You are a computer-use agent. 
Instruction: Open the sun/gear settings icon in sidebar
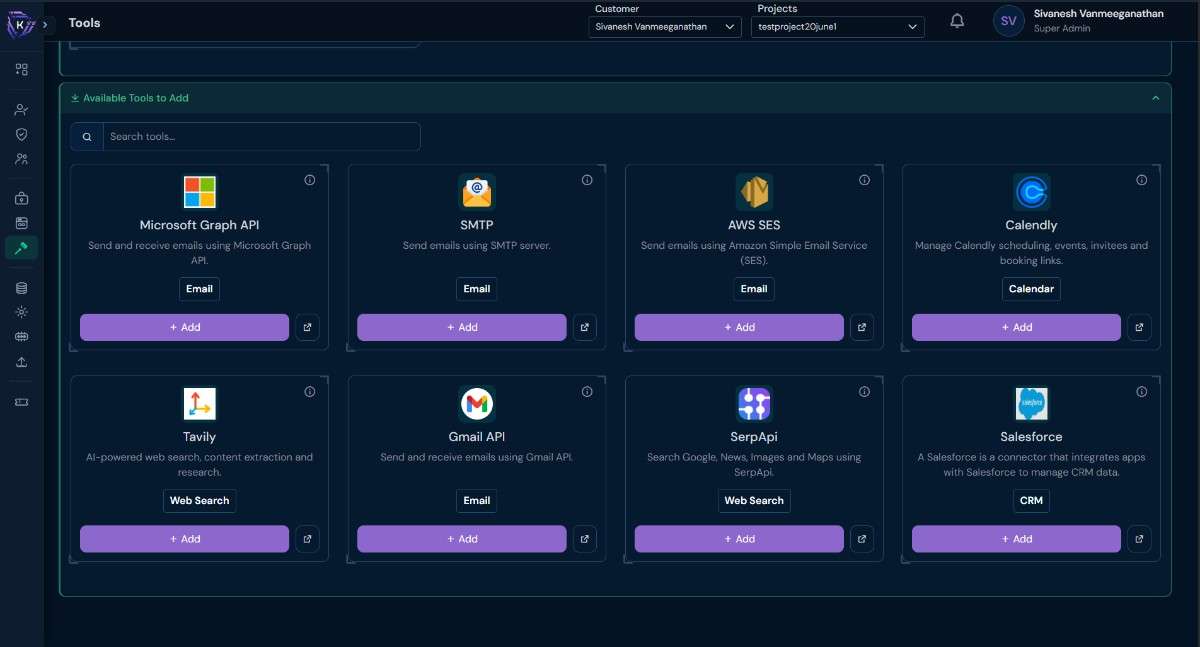(22, 312)
